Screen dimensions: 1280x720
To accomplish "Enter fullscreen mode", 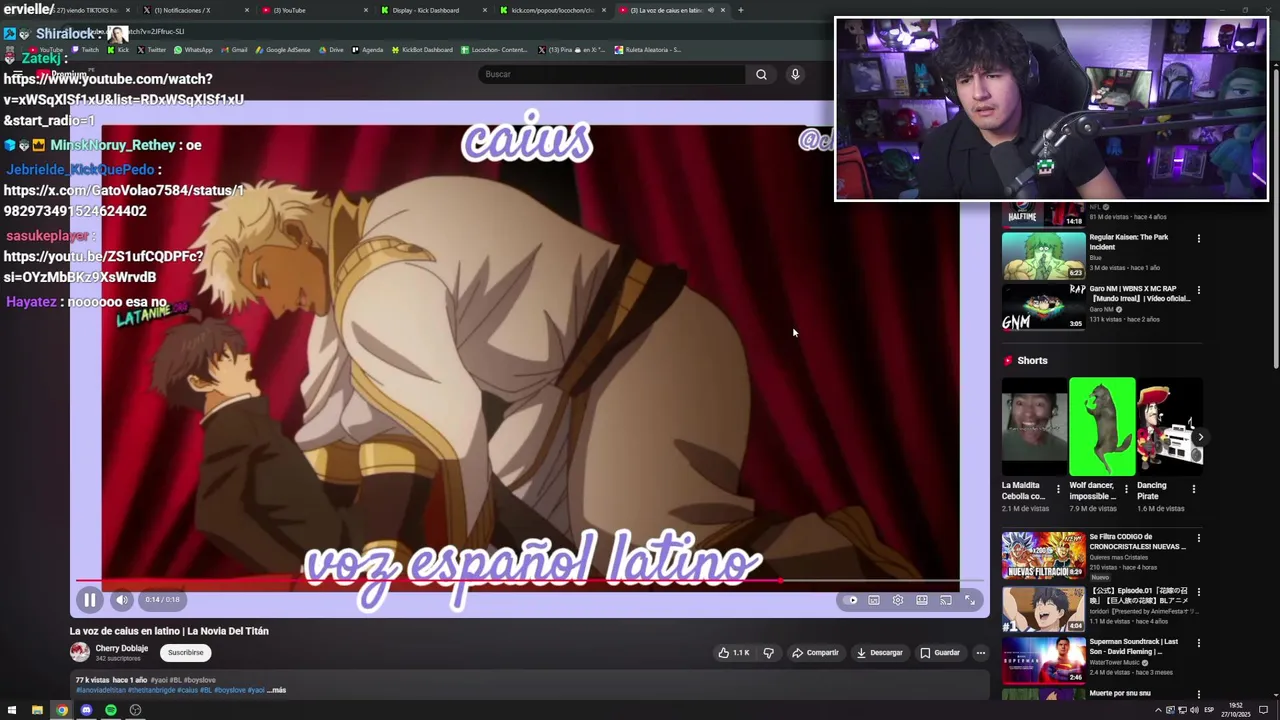I will point(970,600).
